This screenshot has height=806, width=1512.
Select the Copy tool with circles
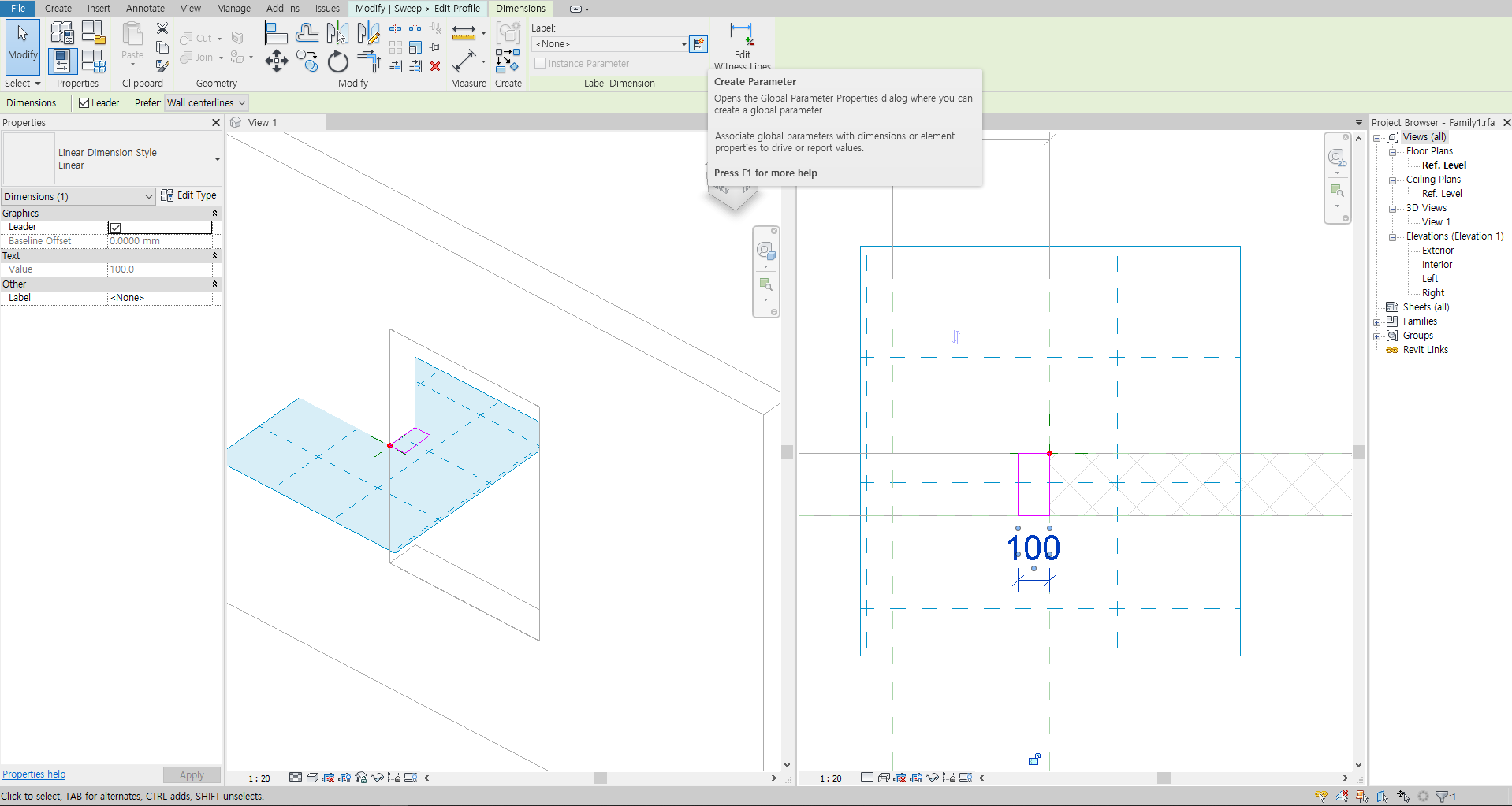click(x=307, y=61)
